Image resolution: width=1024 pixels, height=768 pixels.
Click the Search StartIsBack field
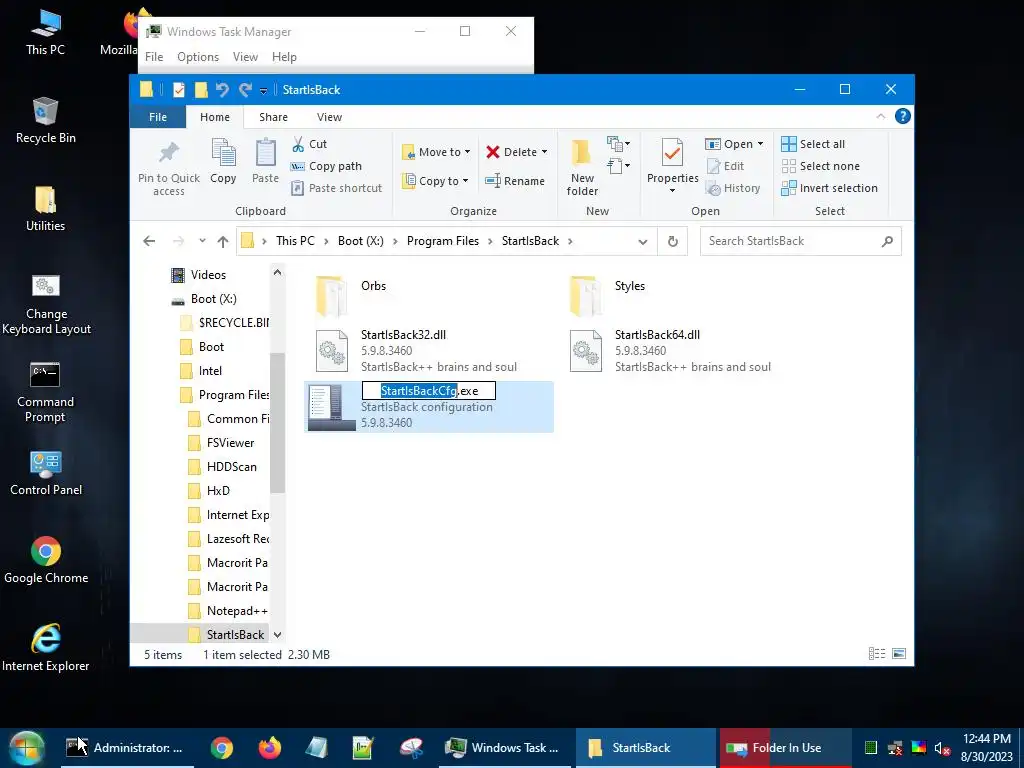(801, 241)
